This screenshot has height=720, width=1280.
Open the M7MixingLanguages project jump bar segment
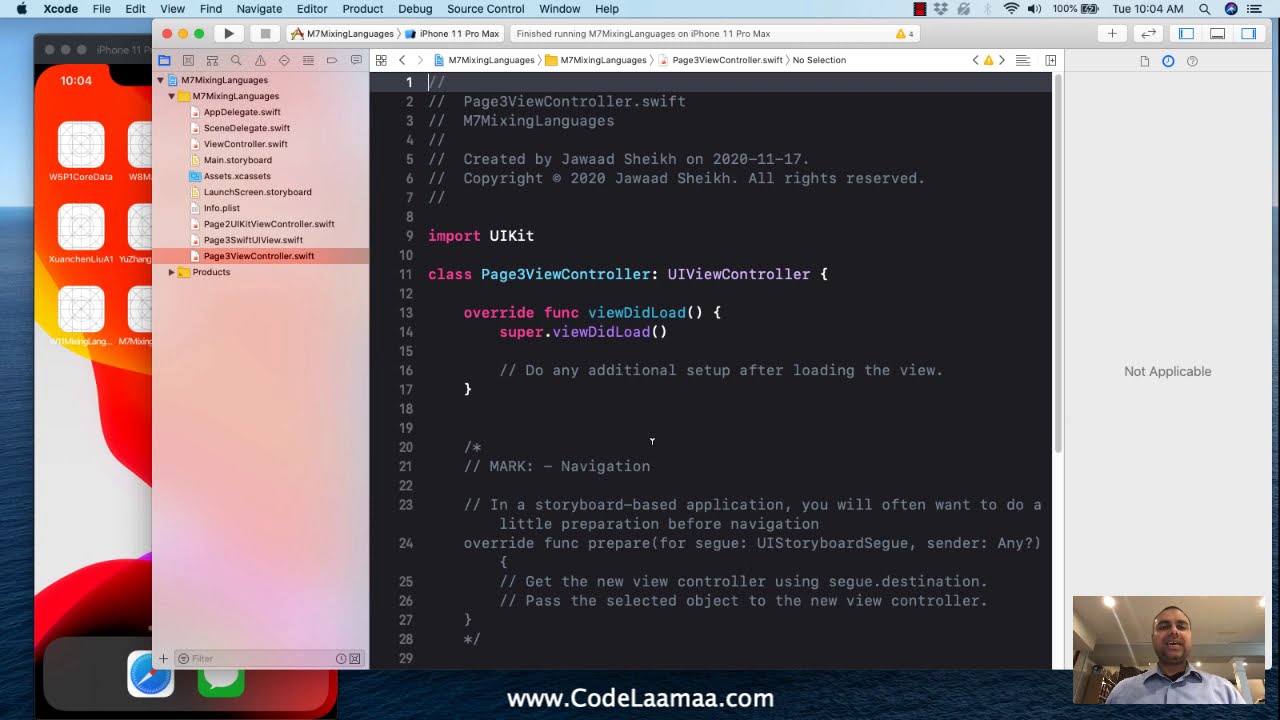click(x=485, y=60)
